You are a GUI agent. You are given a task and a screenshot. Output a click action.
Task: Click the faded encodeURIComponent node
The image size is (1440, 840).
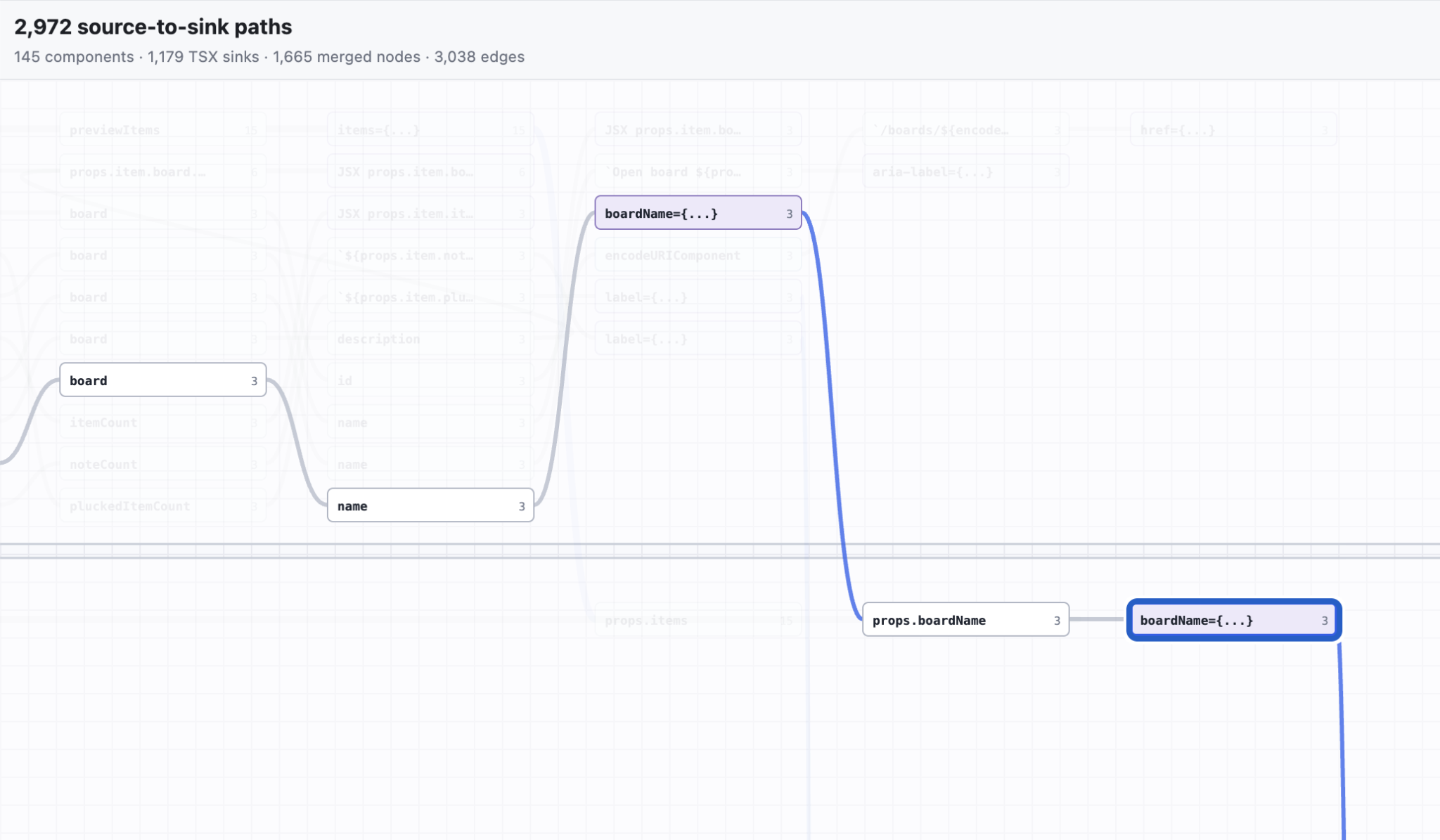click(x=698, y=255)
